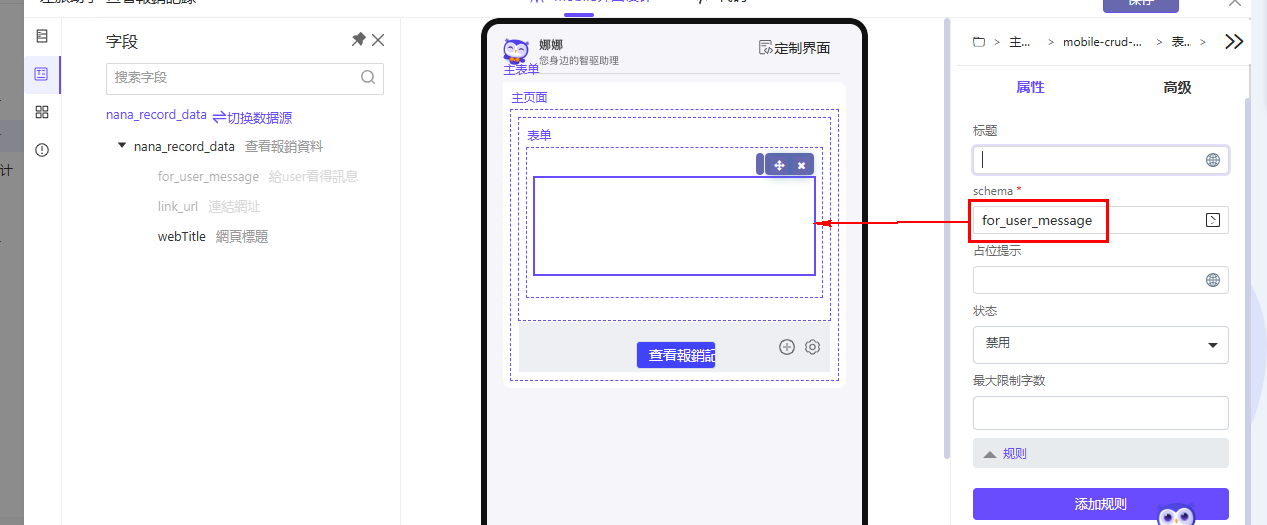Focus the 最大限制字数 input
The image size is (1267, 525).
coord(1100,412)
